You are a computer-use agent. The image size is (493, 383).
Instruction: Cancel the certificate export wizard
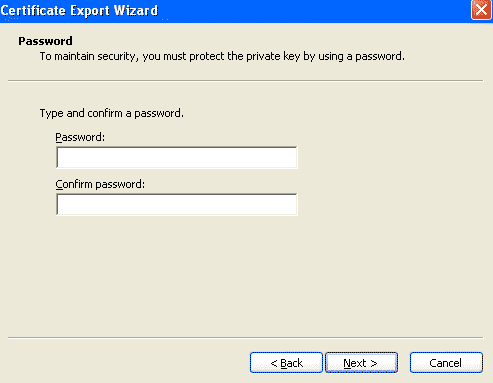tap(446, 363)
